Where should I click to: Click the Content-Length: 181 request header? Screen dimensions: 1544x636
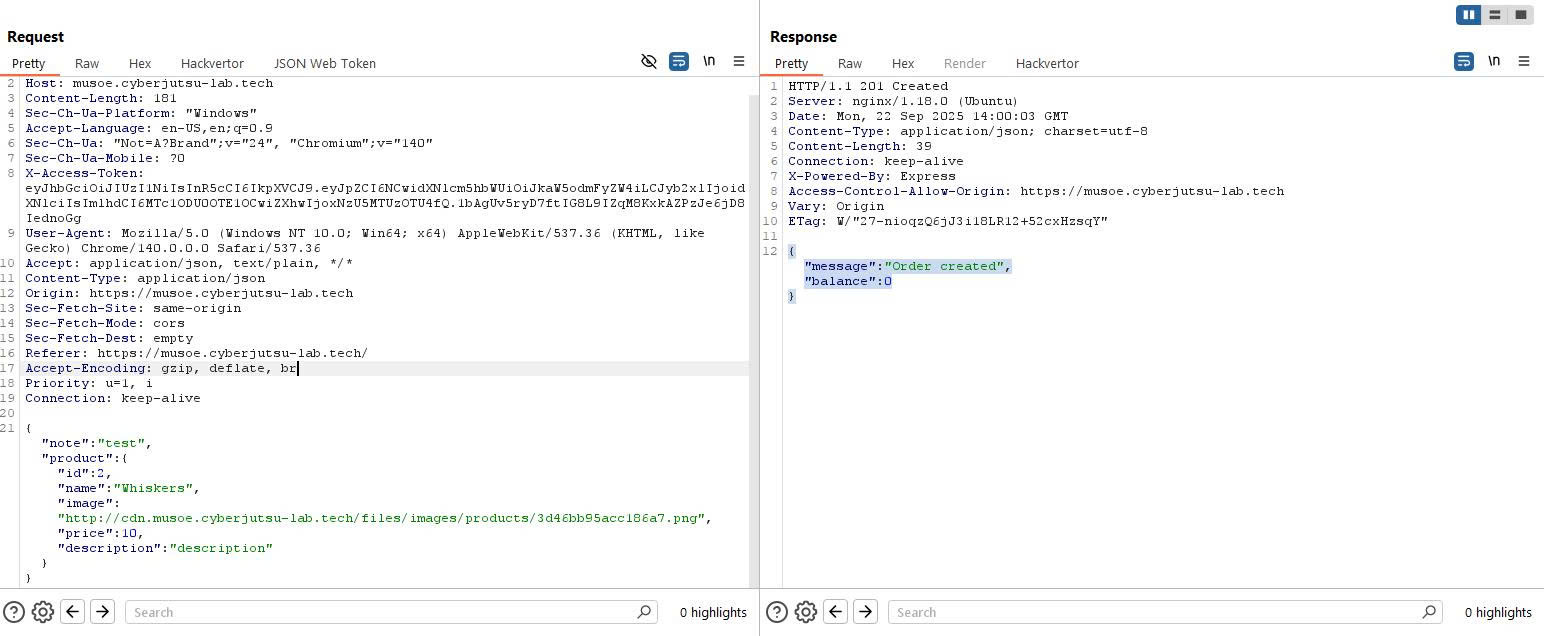(x=101, y=98)
